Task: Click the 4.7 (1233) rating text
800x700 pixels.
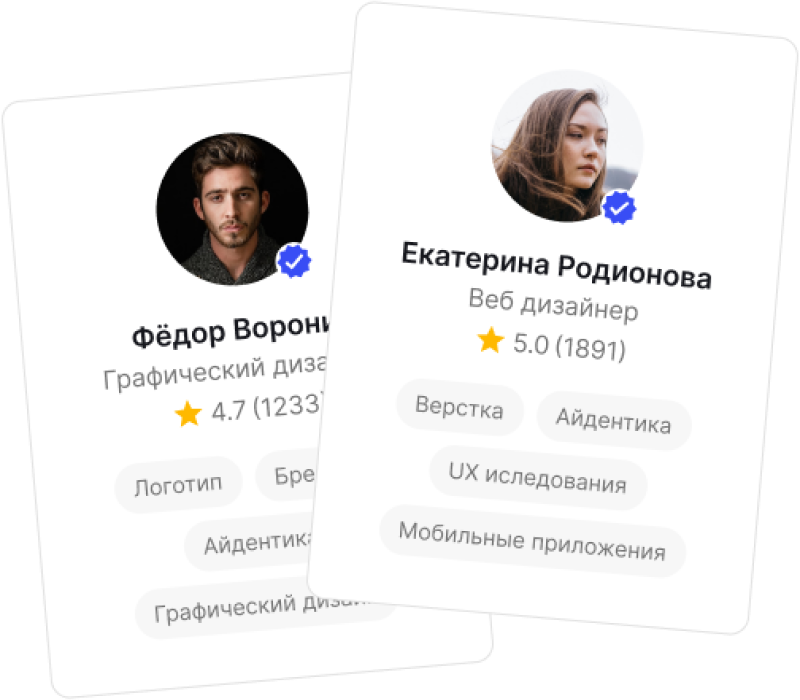Action: point(267,407)
